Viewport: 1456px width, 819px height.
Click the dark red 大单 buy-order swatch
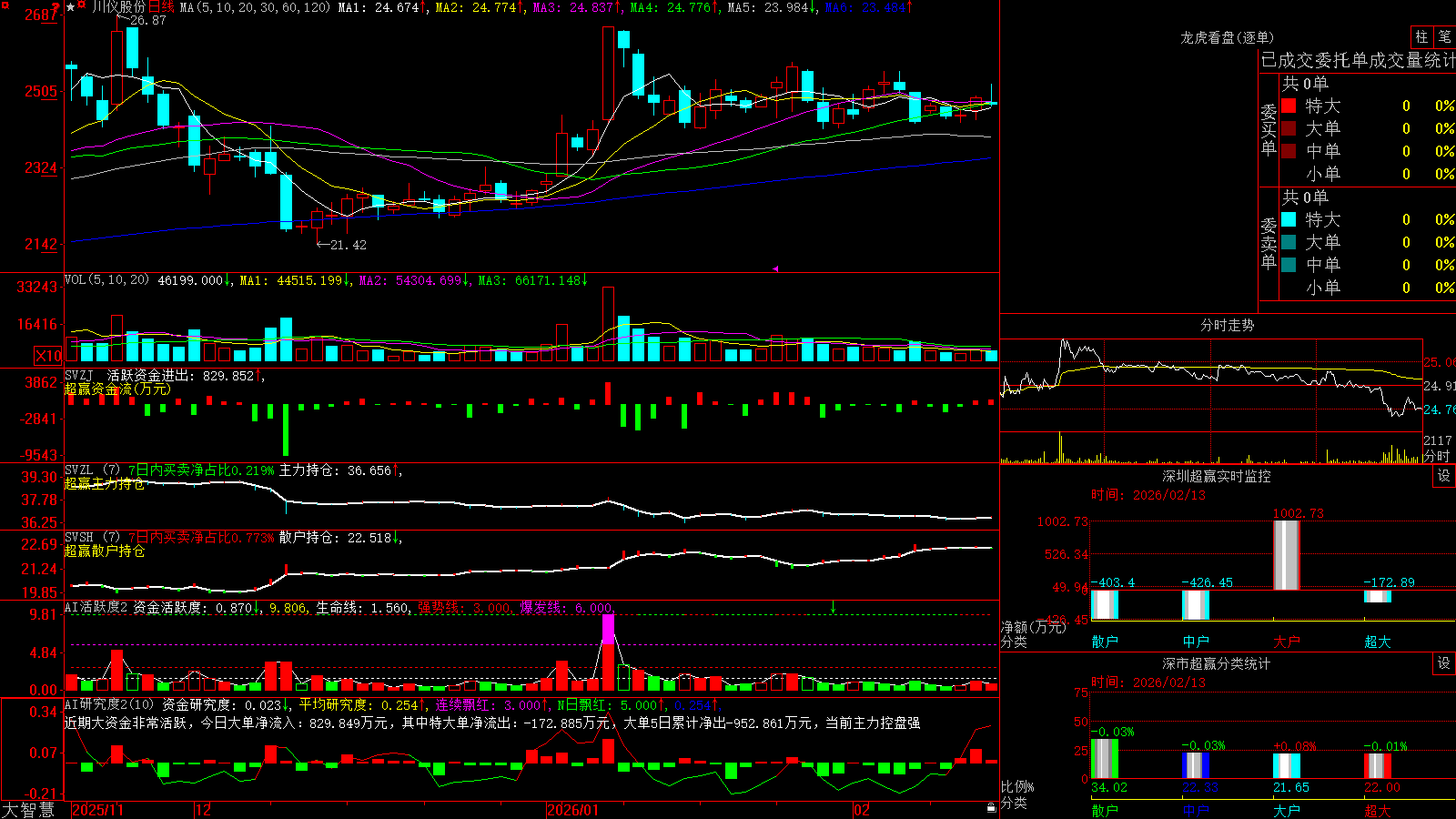[1289, 128]
